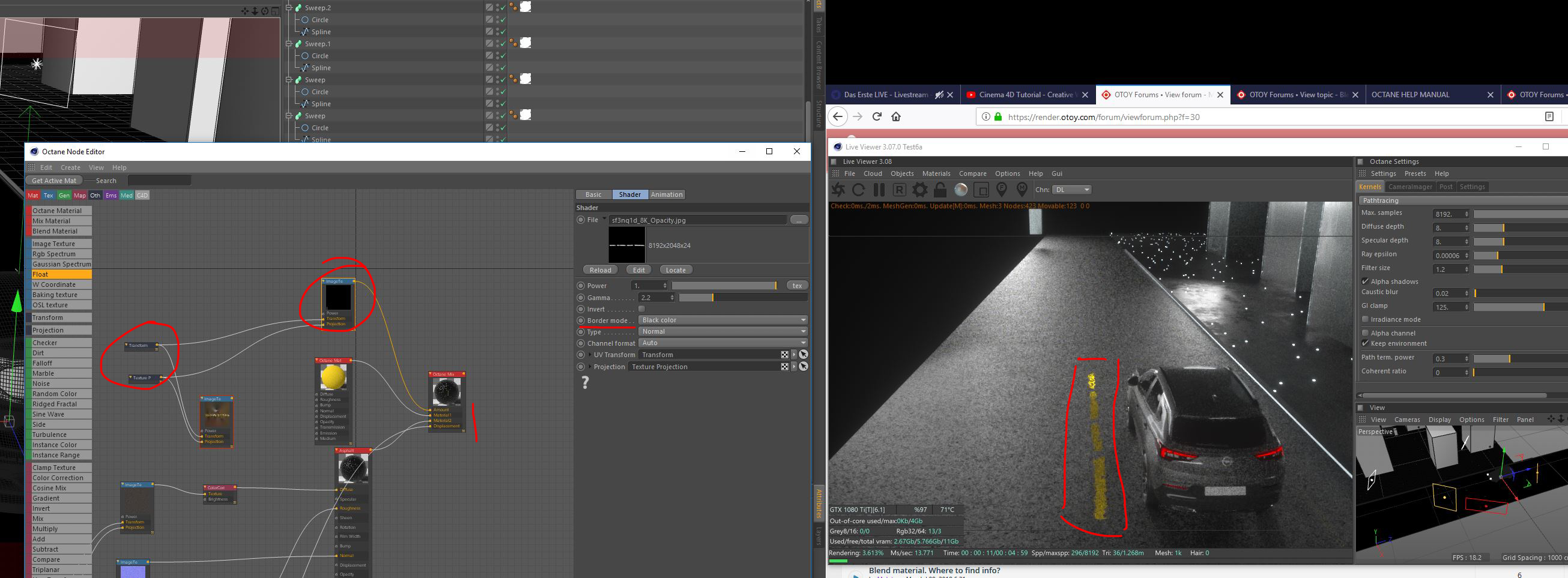Click the M material picker pin icon

pos(1022,190)
